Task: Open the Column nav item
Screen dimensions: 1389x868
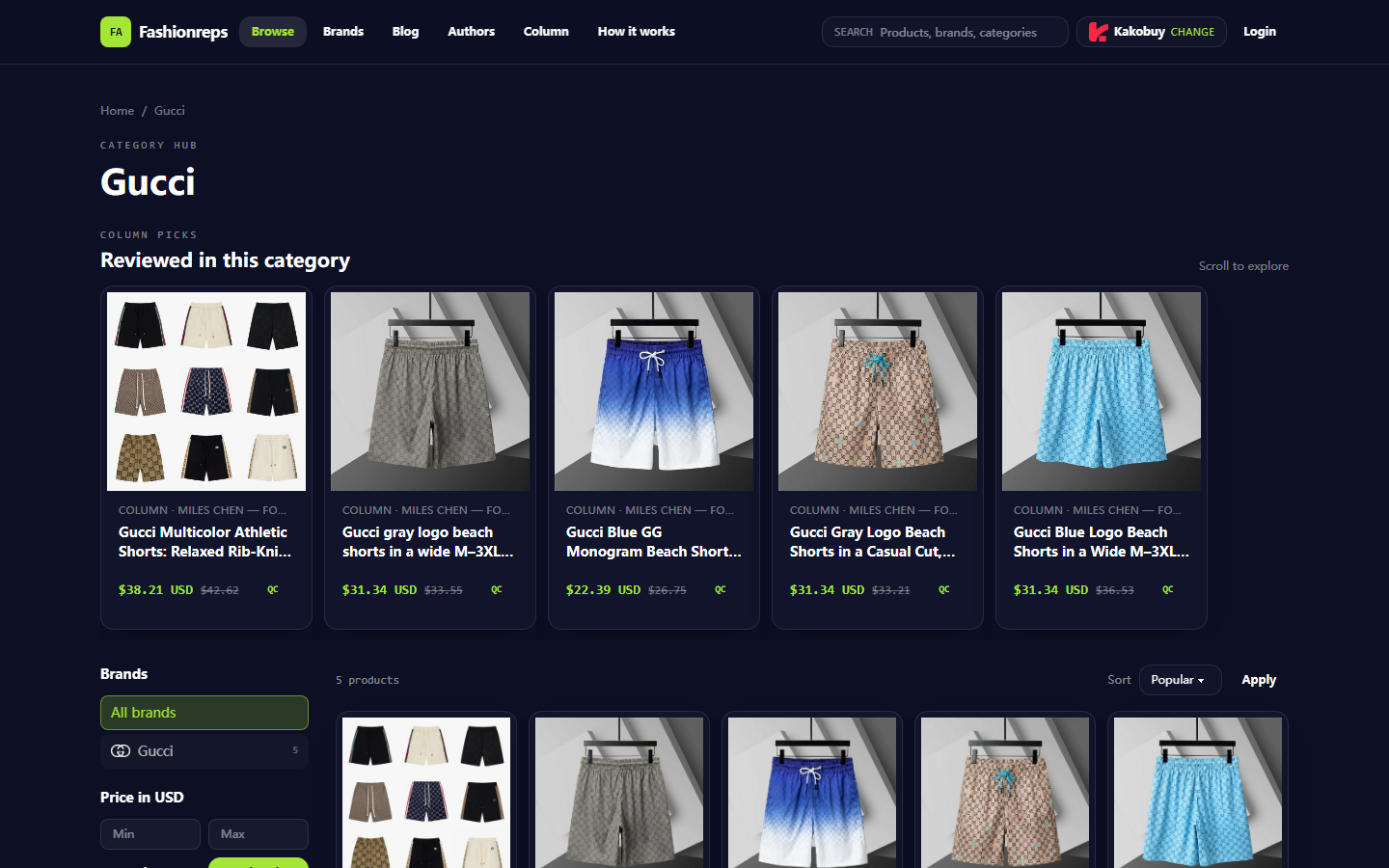Action: (x=546, y=32)
